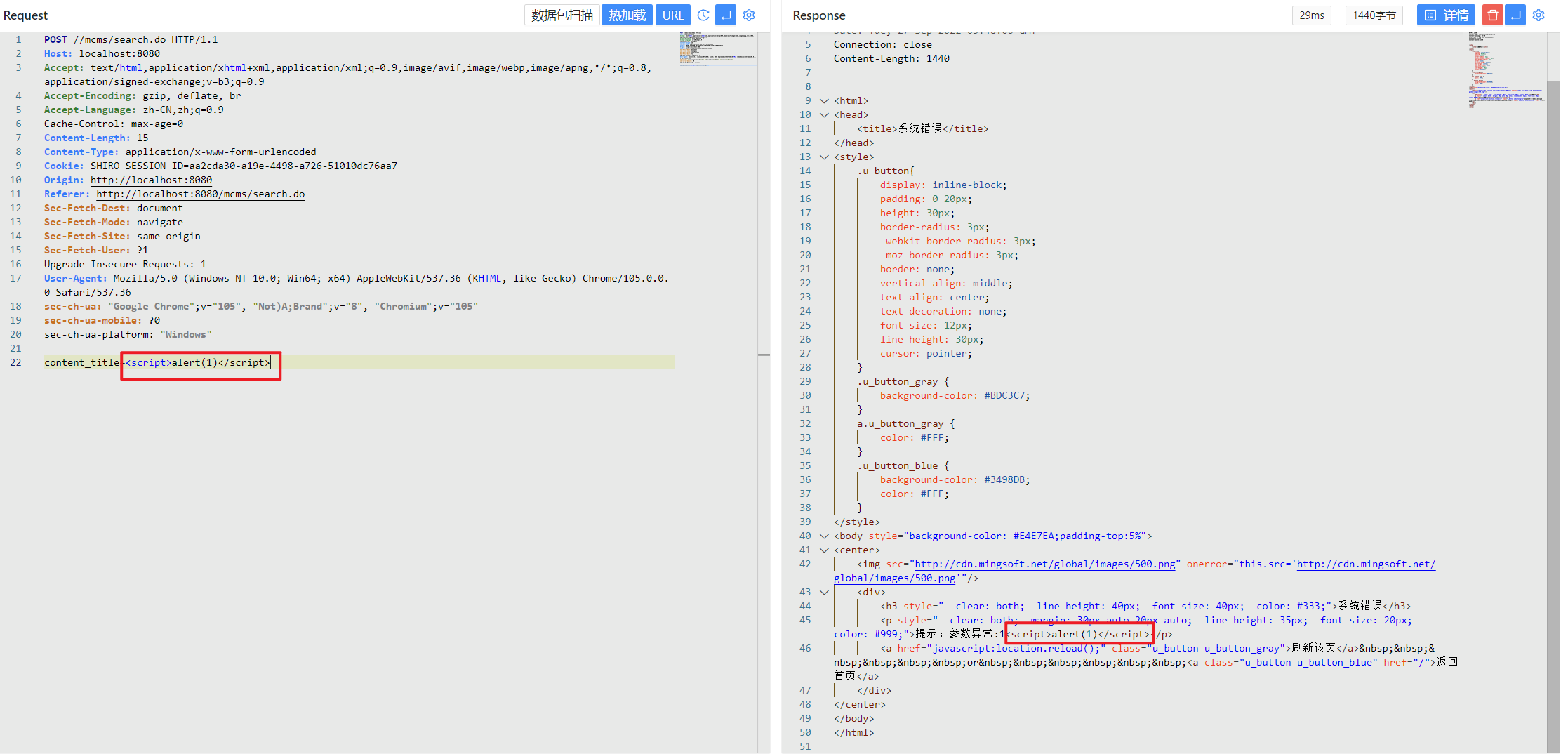Click Upgrade-Insecure-Requests: 1 line
The width and height of the screenshot is (1568, 754).
point(125,264)
